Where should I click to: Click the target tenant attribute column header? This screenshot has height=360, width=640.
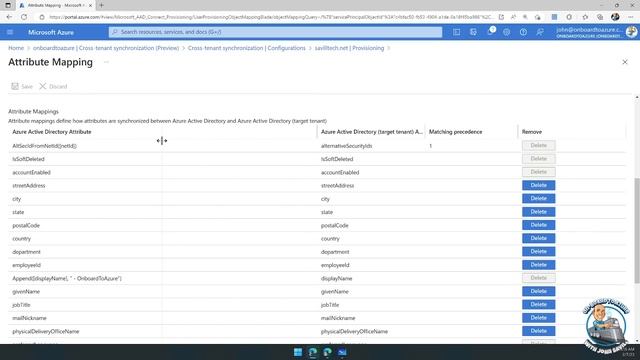click(x=372, y=132)
